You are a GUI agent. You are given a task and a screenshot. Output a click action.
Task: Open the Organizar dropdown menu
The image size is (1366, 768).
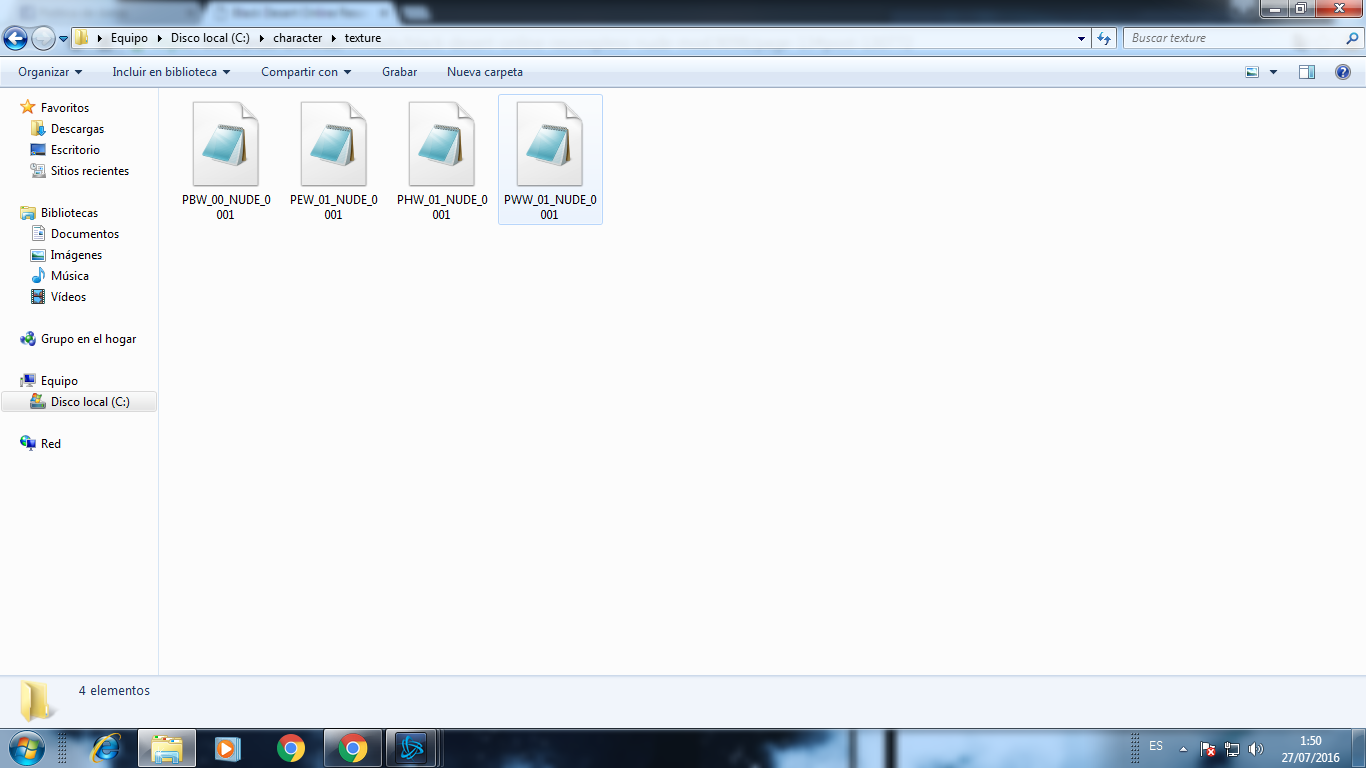tap(50, 72)
